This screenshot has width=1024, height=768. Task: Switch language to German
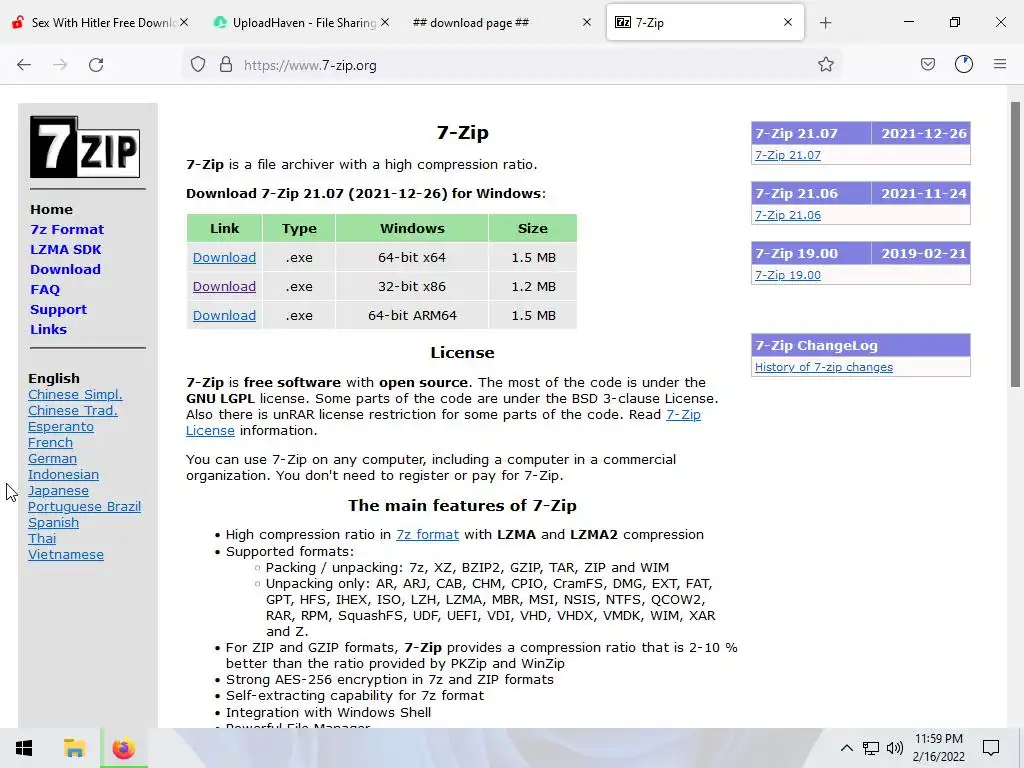[x=52, y=458]
